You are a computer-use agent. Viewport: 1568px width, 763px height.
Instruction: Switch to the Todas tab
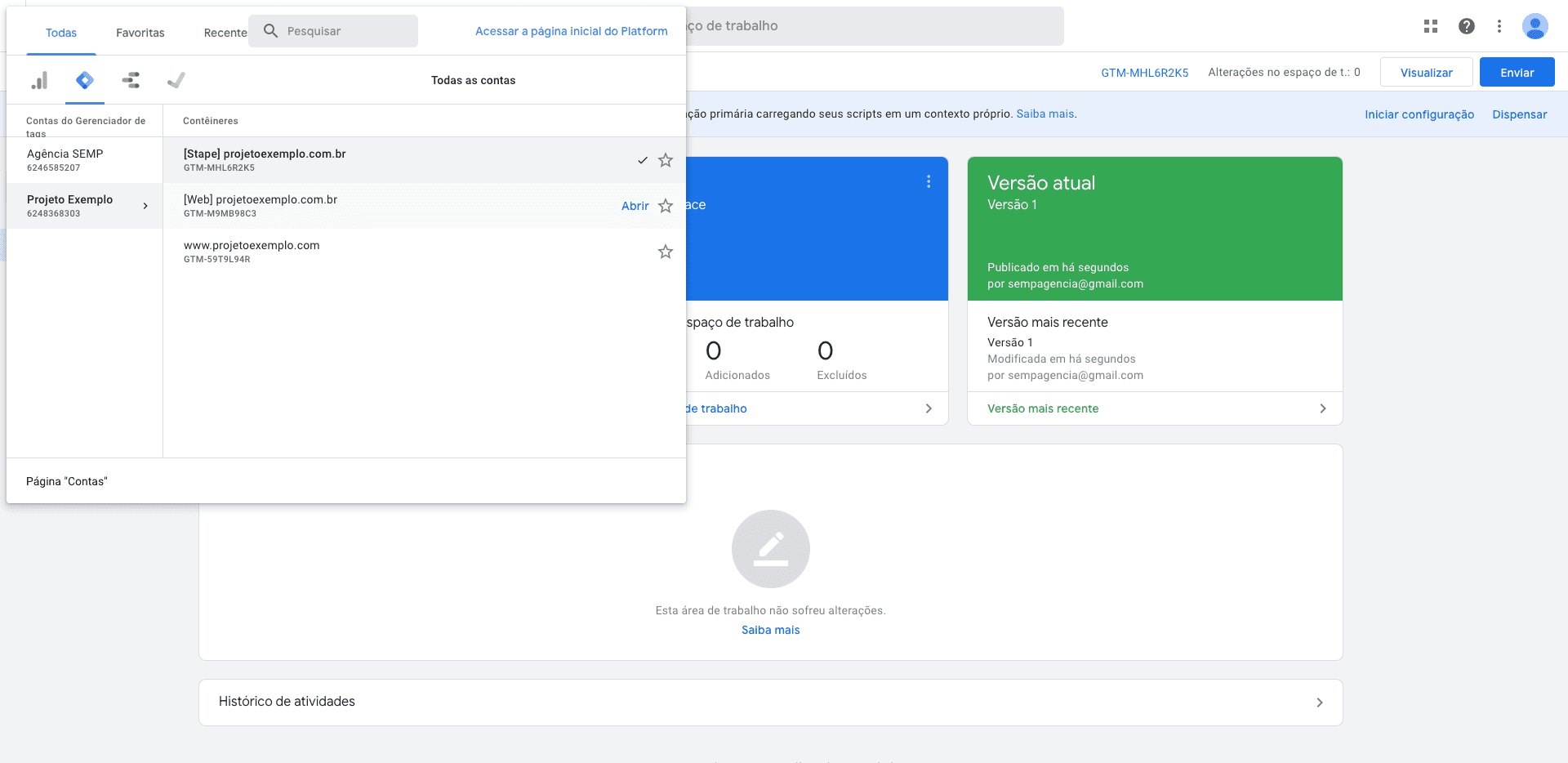tap(61, 33)
